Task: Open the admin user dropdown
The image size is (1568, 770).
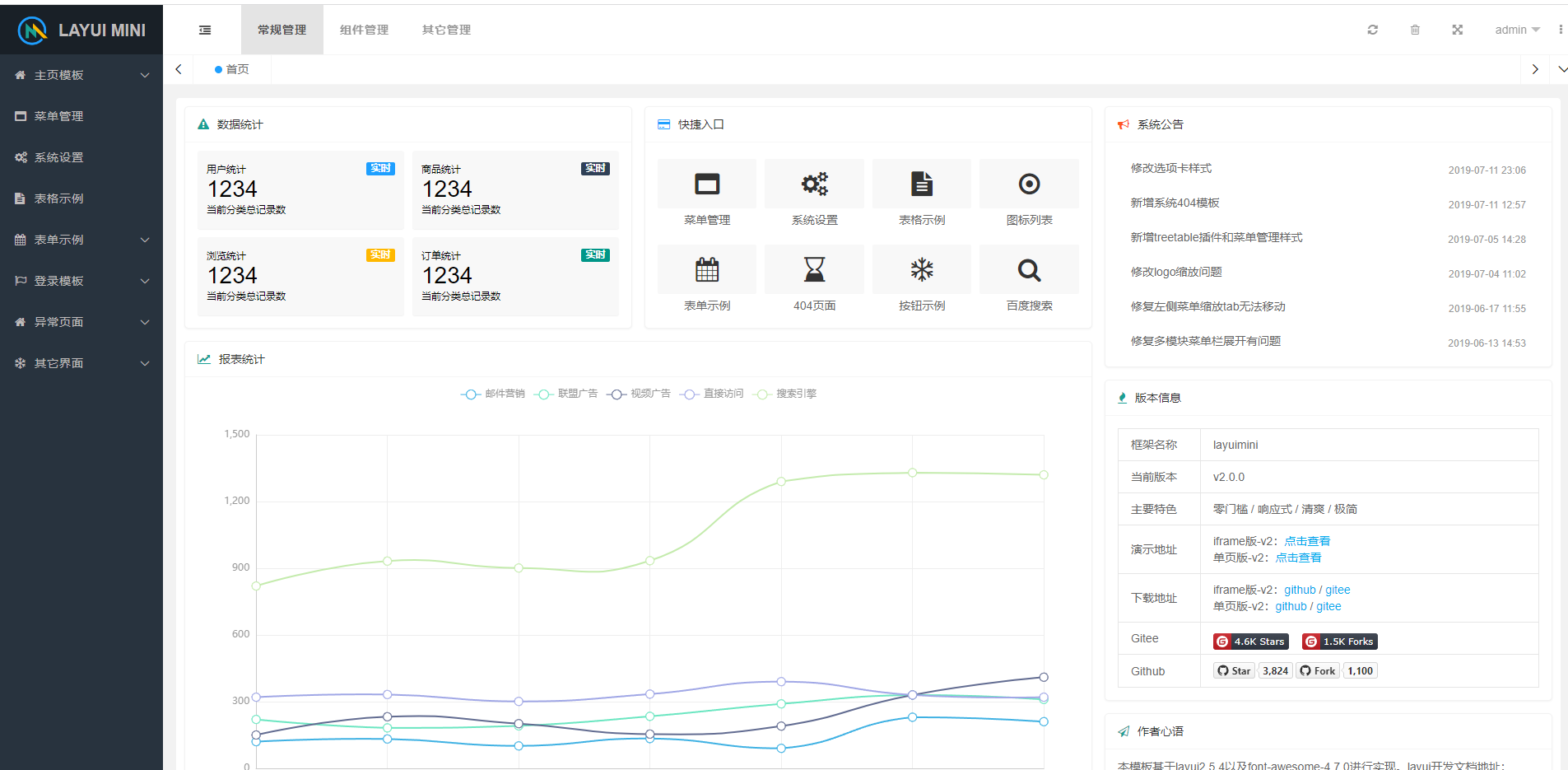Action: click(1517, 30)
